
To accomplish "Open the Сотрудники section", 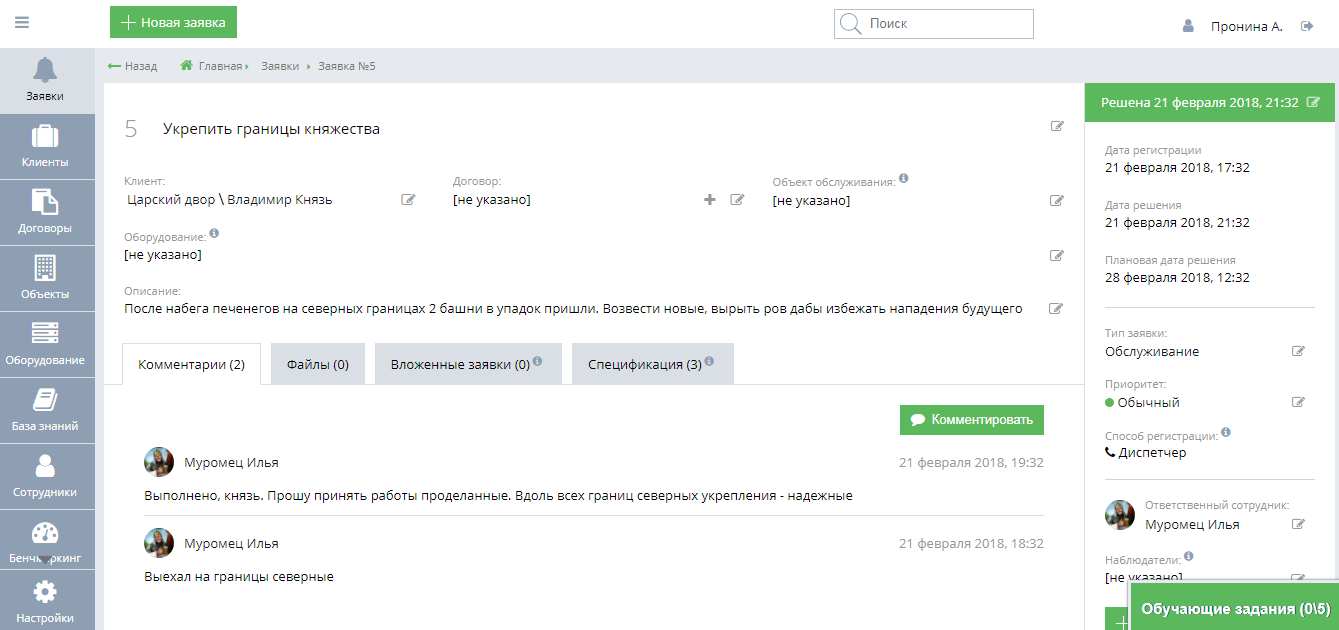I will 47,475.
